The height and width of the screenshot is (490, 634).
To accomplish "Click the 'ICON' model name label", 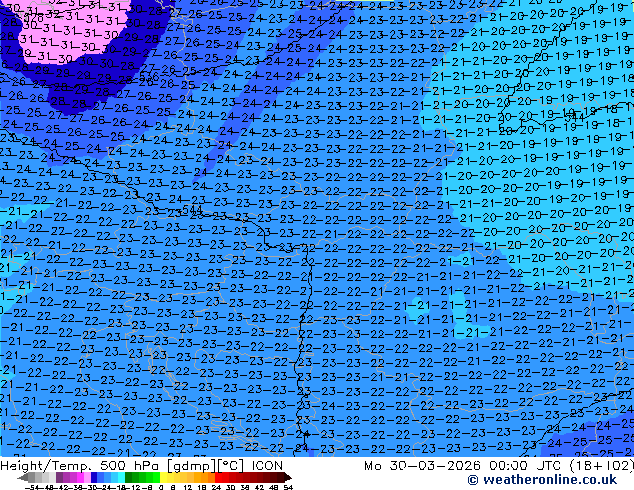I will [x=267, y=466].
